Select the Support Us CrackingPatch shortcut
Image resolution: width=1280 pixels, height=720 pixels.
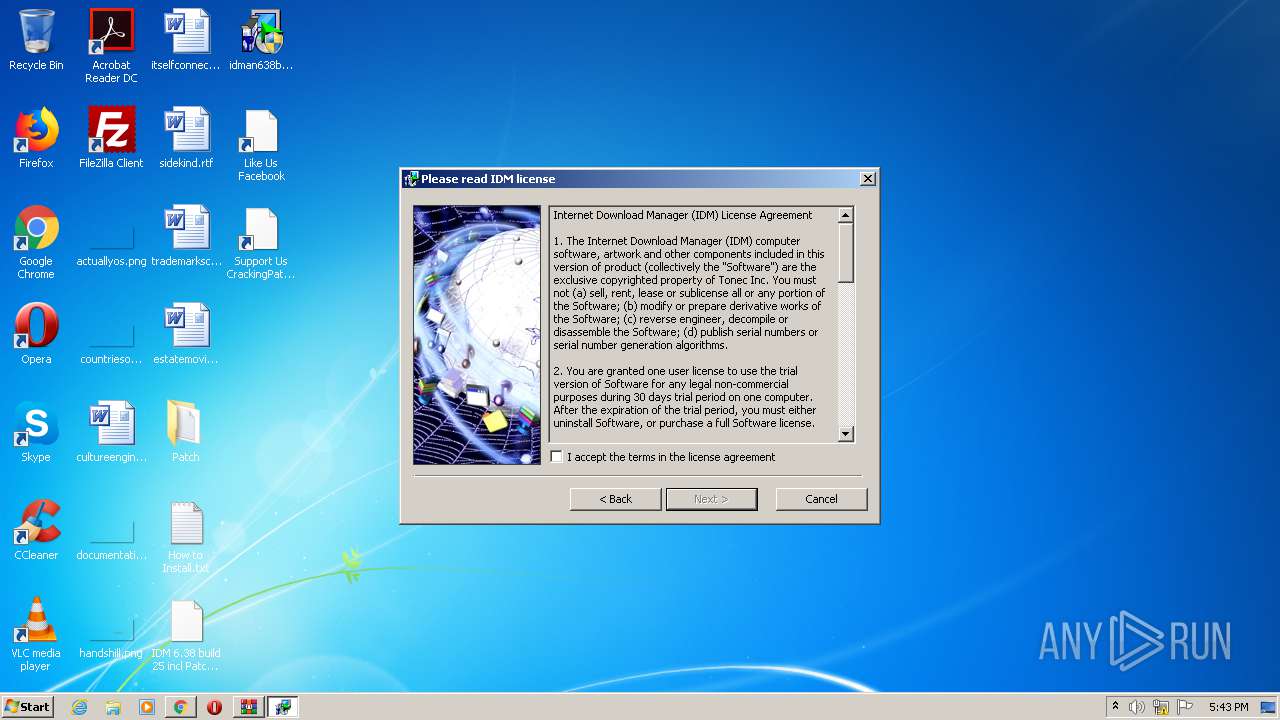click(261, 243)
